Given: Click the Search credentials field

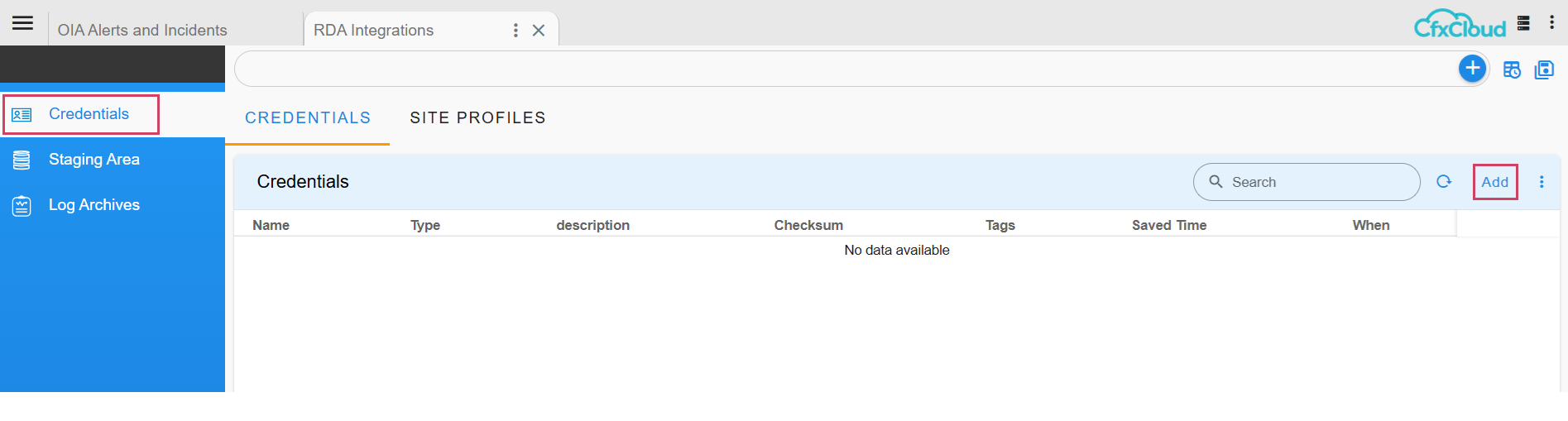Looking at the screenshot, I should coord(1316,182).
